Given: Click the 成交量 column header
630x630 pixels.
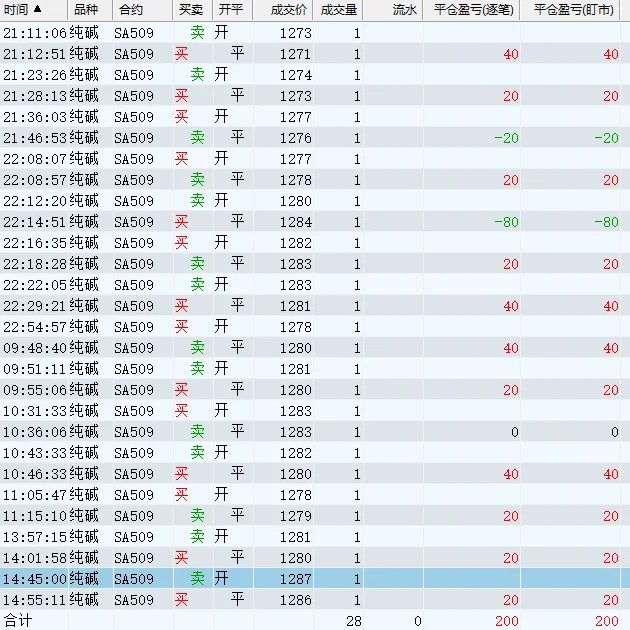Looking at the screenshot, I should coord(338,10).
